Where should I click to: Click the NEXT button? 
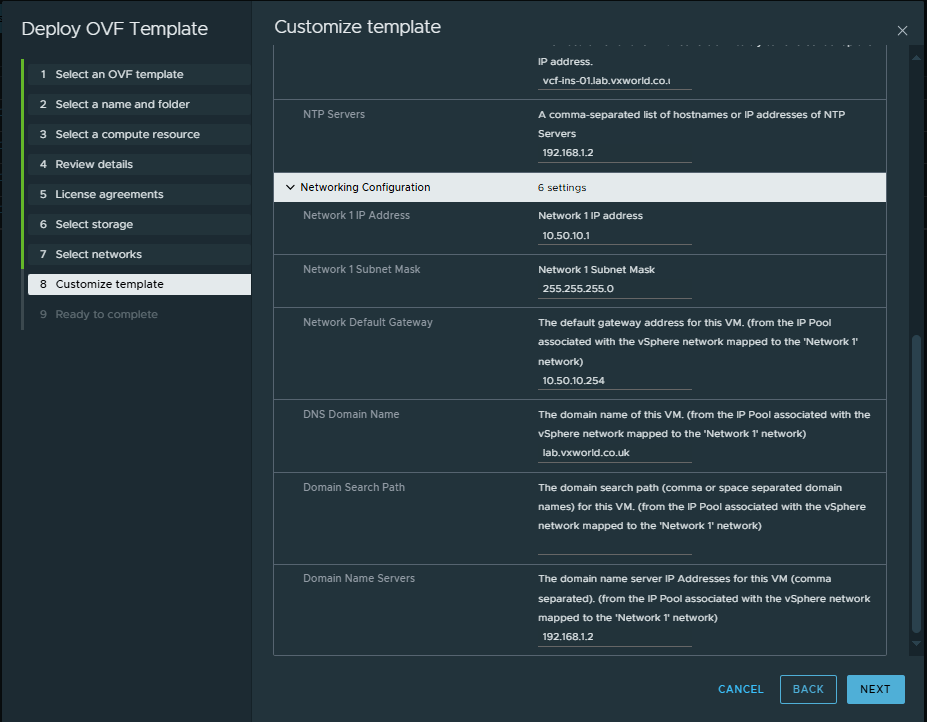coord(875,689)
